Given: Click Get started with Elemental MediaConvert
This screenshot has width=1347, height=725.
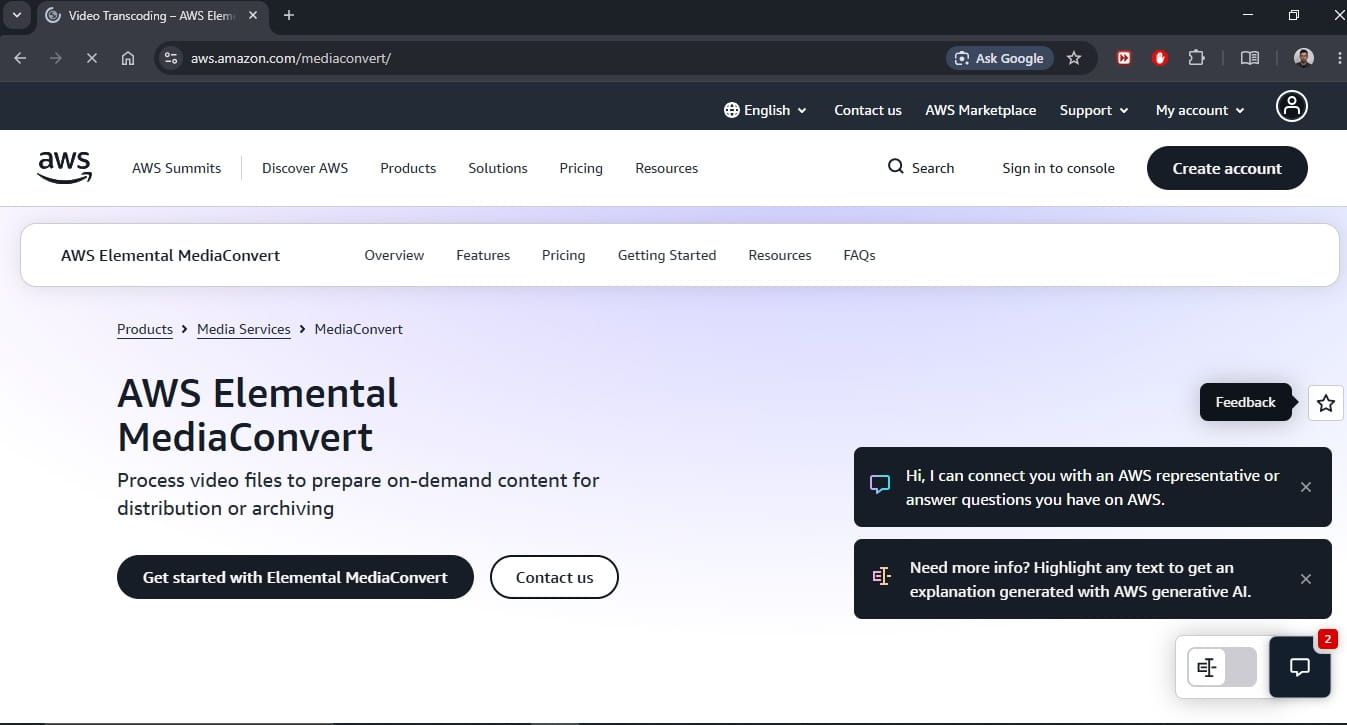Looking at the screenshot, I should [x=295, y=577].
